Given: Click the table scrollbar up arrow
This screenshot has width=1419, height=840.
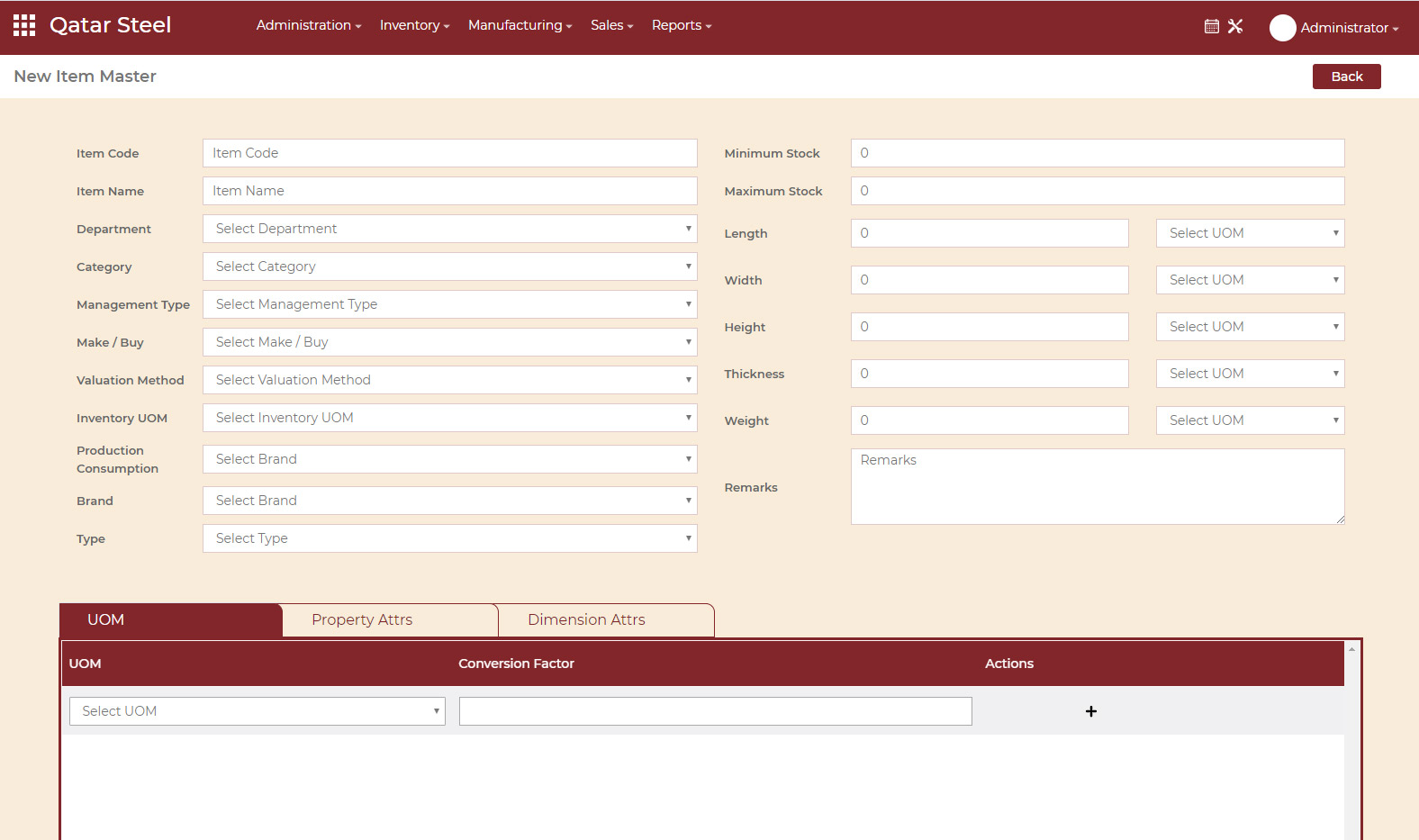Looking at the screenshot, I should click(1351, 648).
